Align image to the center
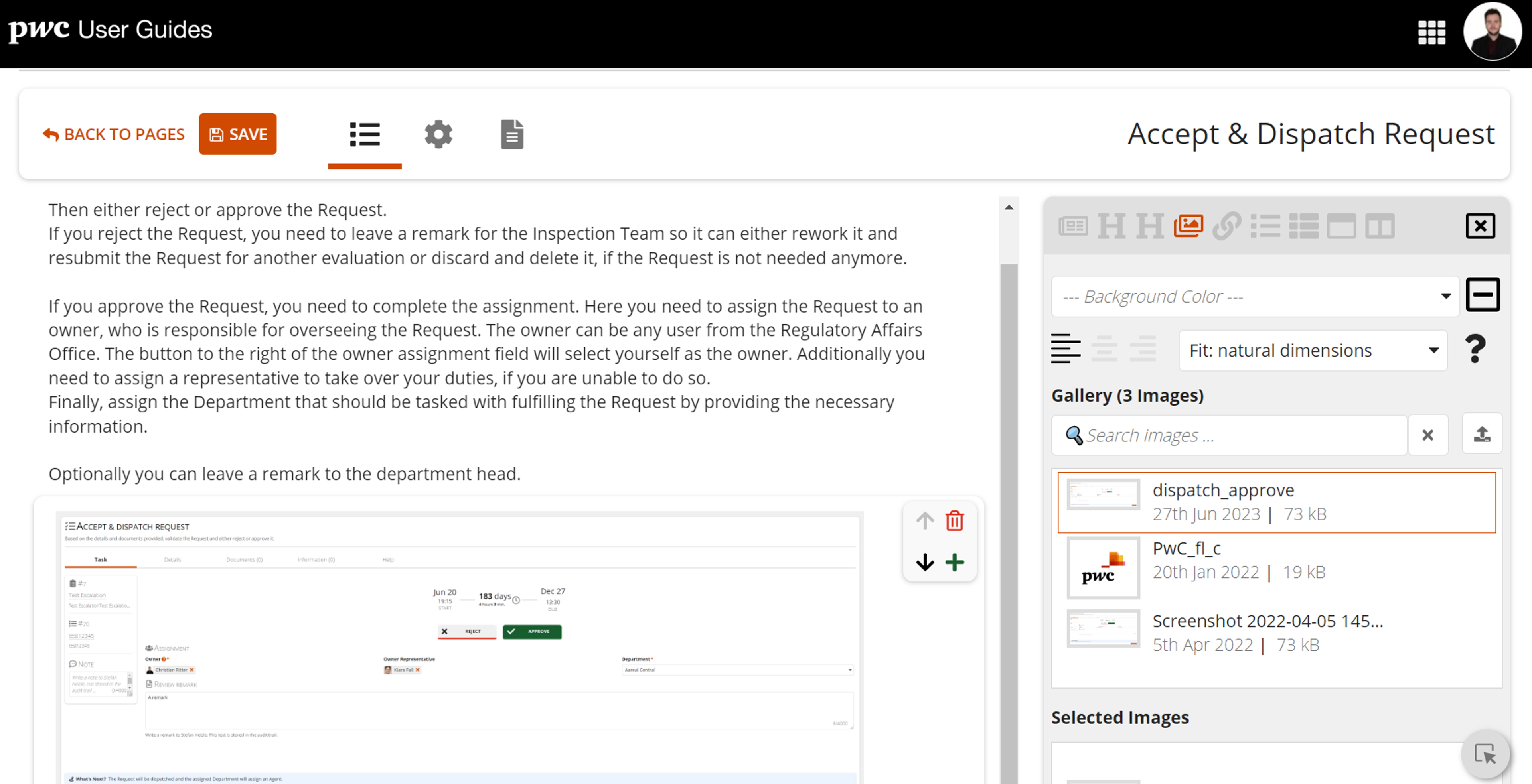The width and height of the screenshot is (1532, 784). pos(1104,349)
